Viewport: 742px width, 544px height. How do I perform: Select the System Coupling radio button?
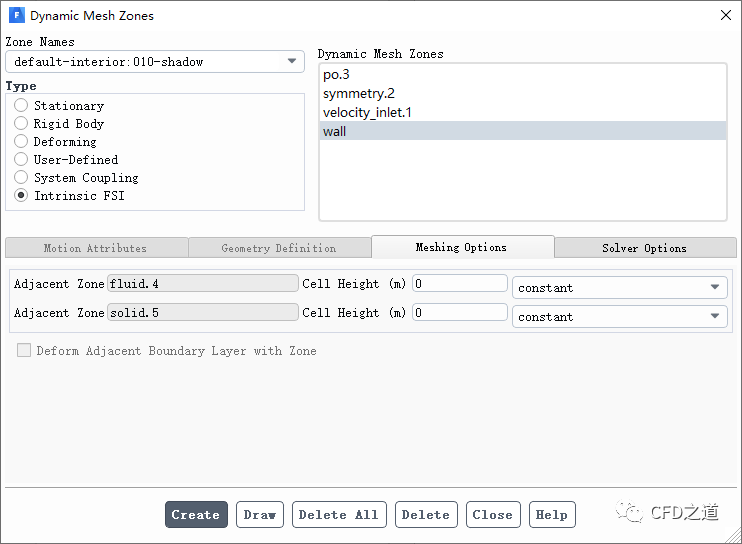[21, 178]
